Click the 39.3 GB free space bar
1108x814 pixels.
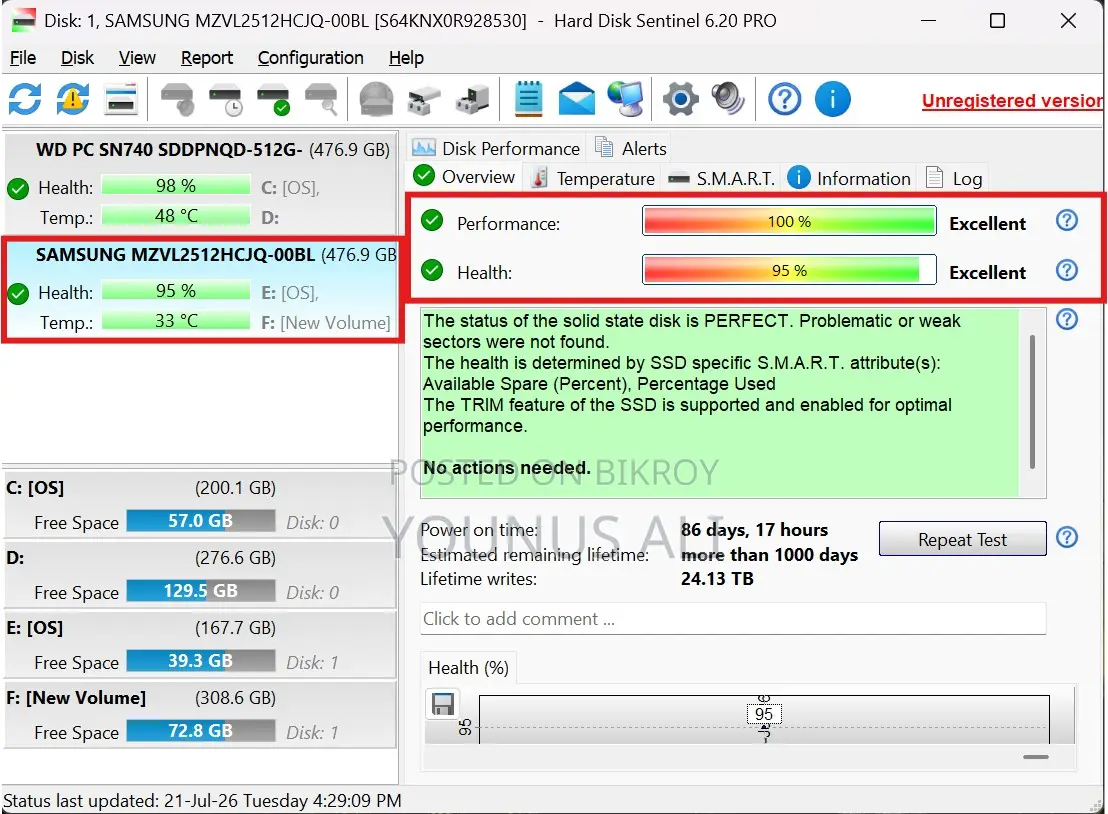coord(201,661)
